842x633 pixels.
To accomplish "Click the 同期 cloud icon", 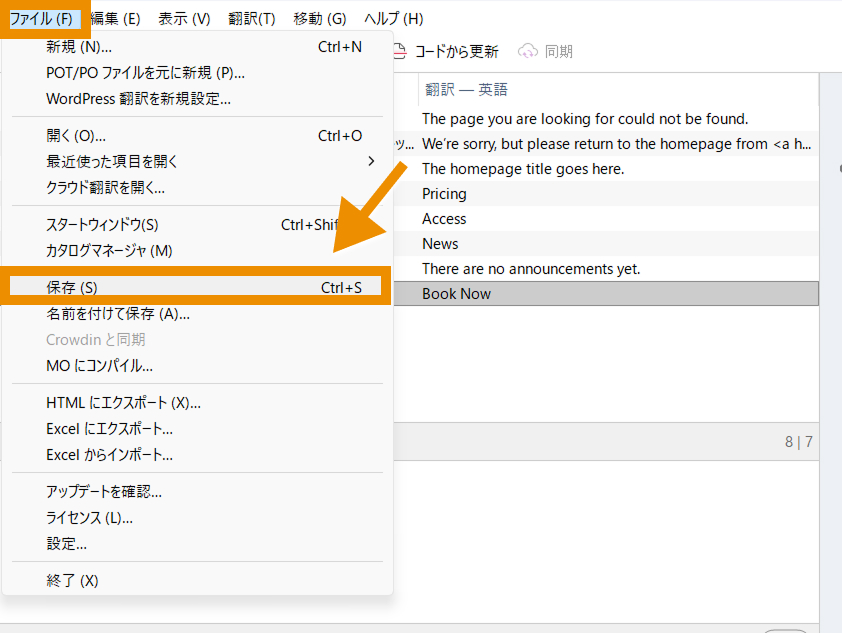I will [528, 51].
